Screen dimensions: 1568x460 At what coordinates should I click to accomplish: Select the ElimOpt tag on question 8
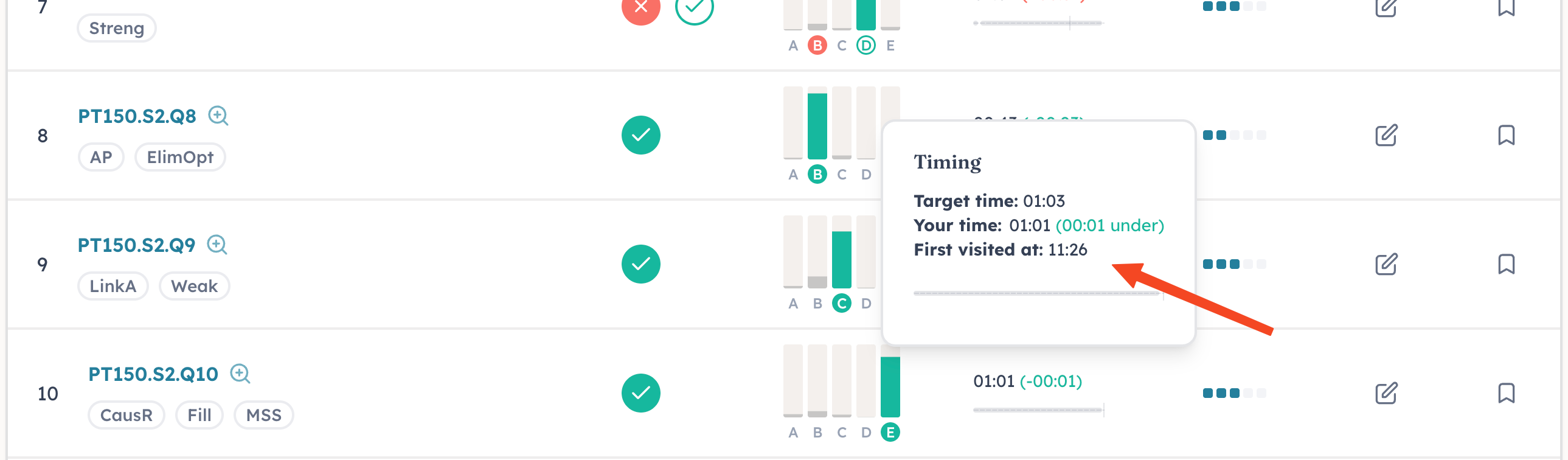tap(180, 157)
